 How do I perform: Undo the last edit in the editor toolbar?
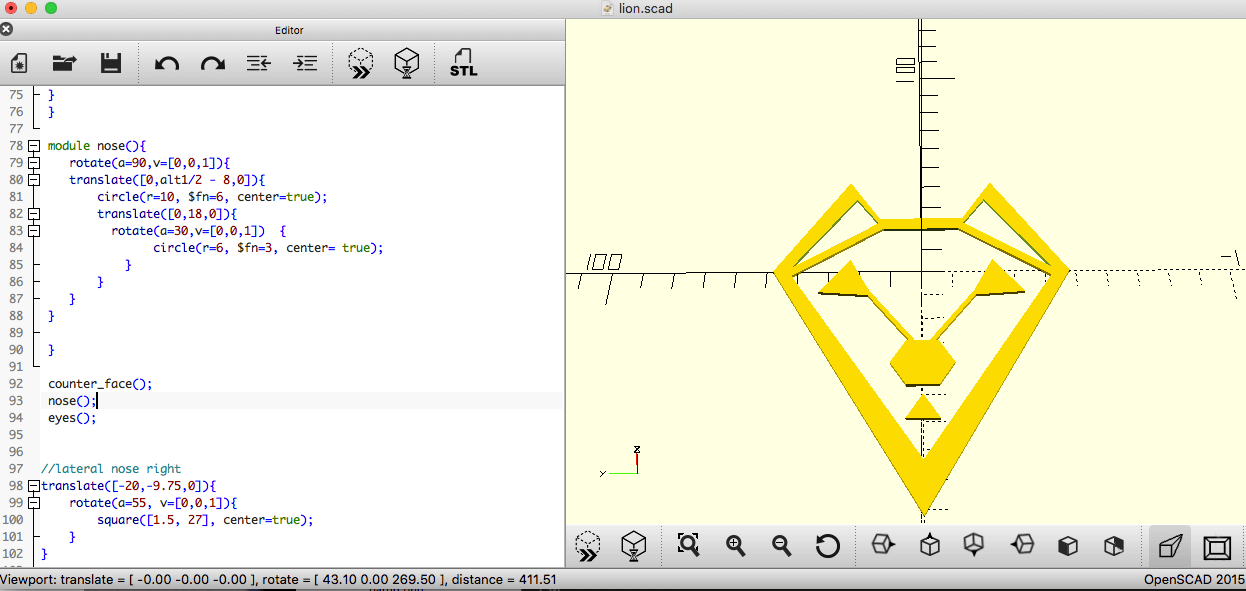click(167, 63)
